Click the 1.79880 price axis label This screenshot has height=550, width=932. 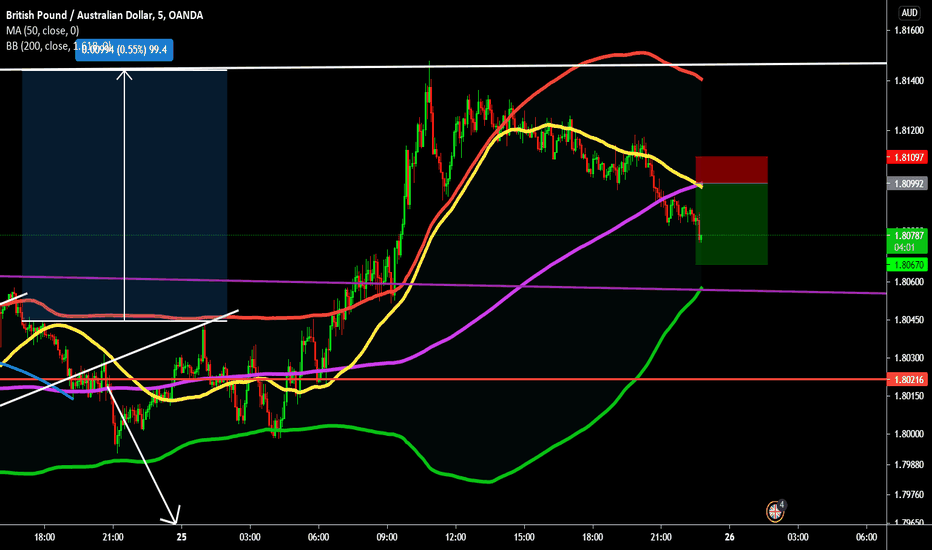tap(909, 464)
